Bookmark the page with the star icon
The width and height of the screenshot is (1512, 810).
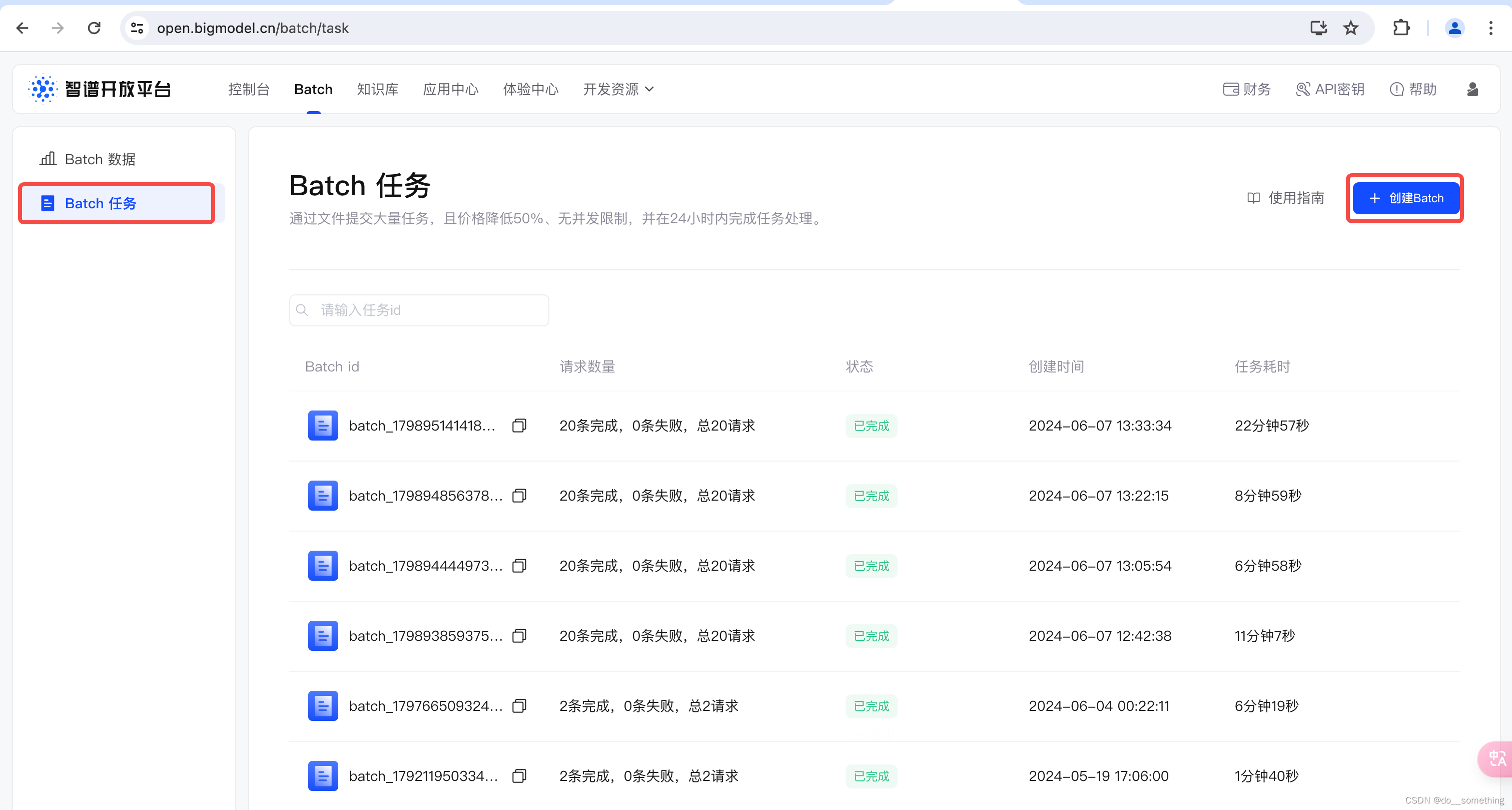coord(1350,28)
